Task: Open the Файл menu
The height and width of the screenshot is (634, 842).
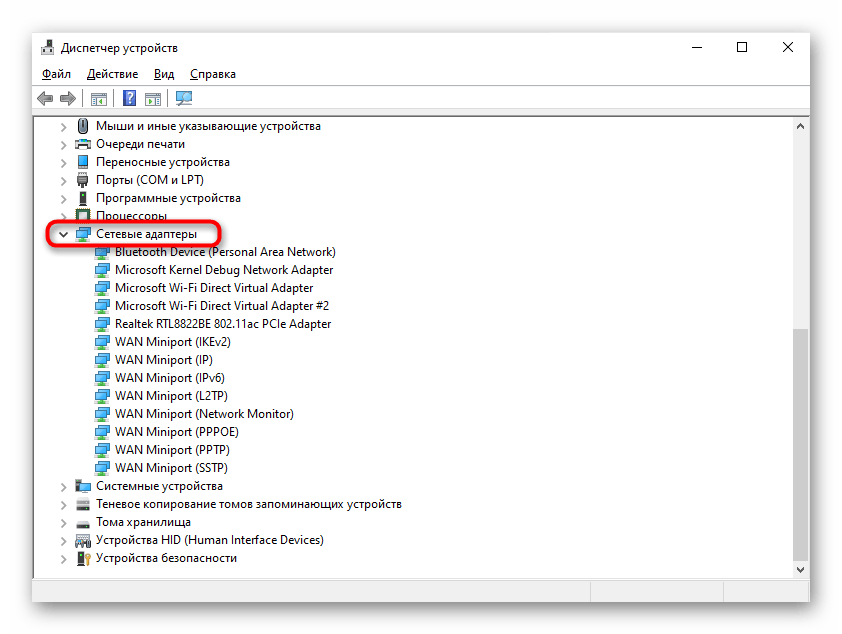Action: (56, 74)
